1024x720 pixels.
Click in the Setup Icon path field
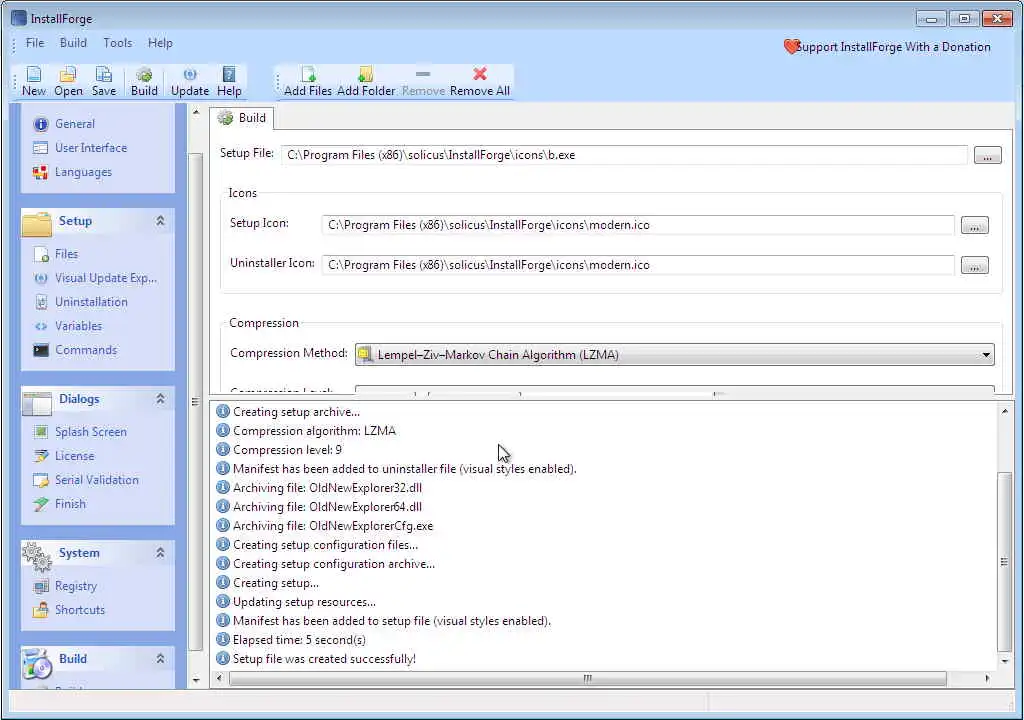point(638,225)
